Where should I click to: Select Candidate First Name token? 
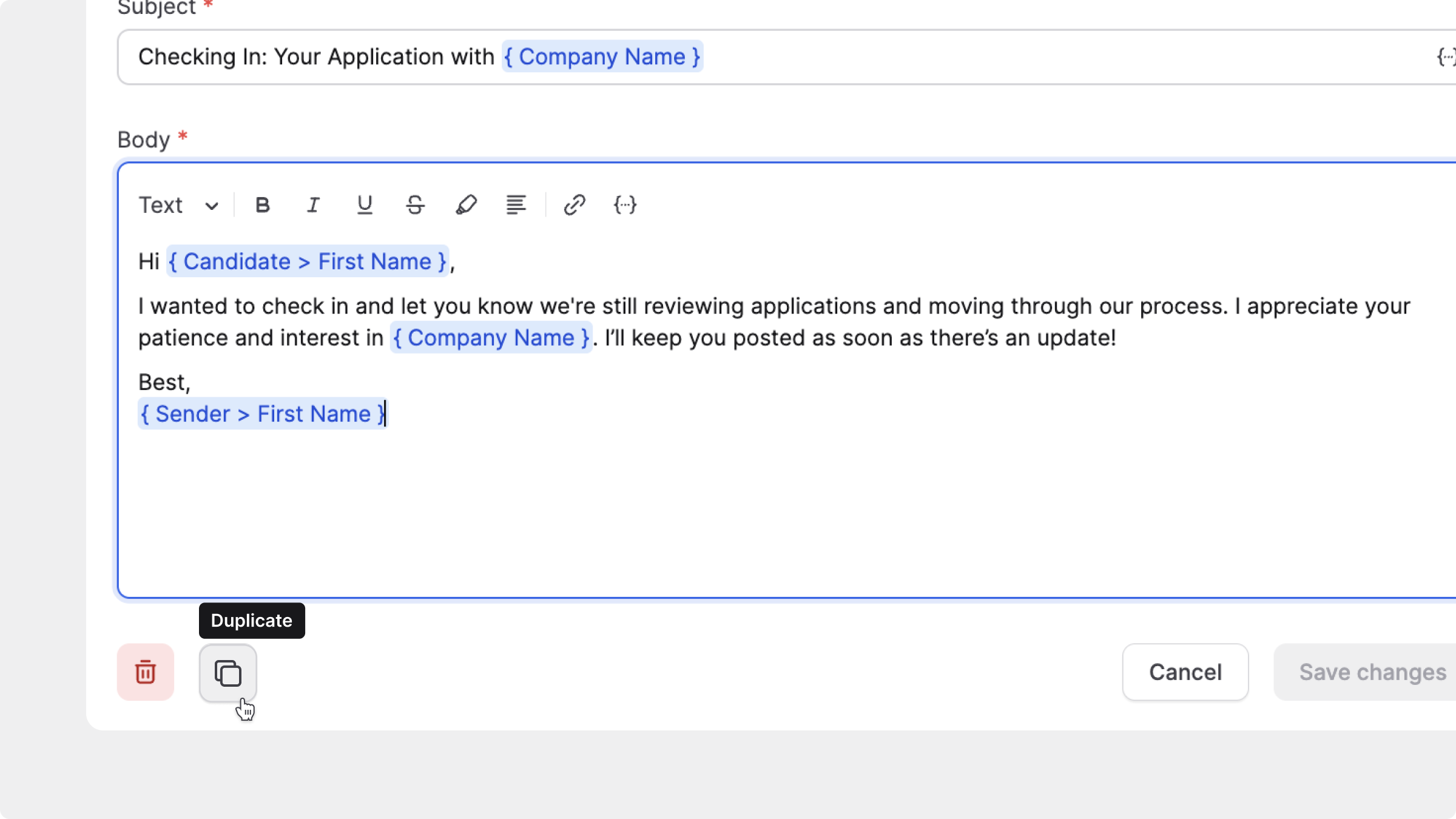pos(307,261)
